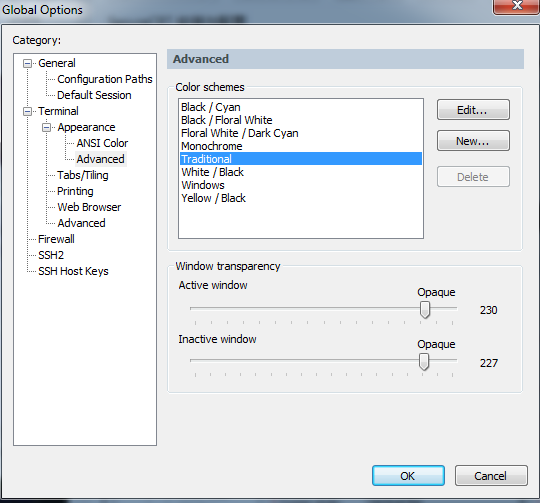The width and height of the screenshot is (540, 503).
Task: Choose the Black / Cyan color scheme
Action: point(301,107)
